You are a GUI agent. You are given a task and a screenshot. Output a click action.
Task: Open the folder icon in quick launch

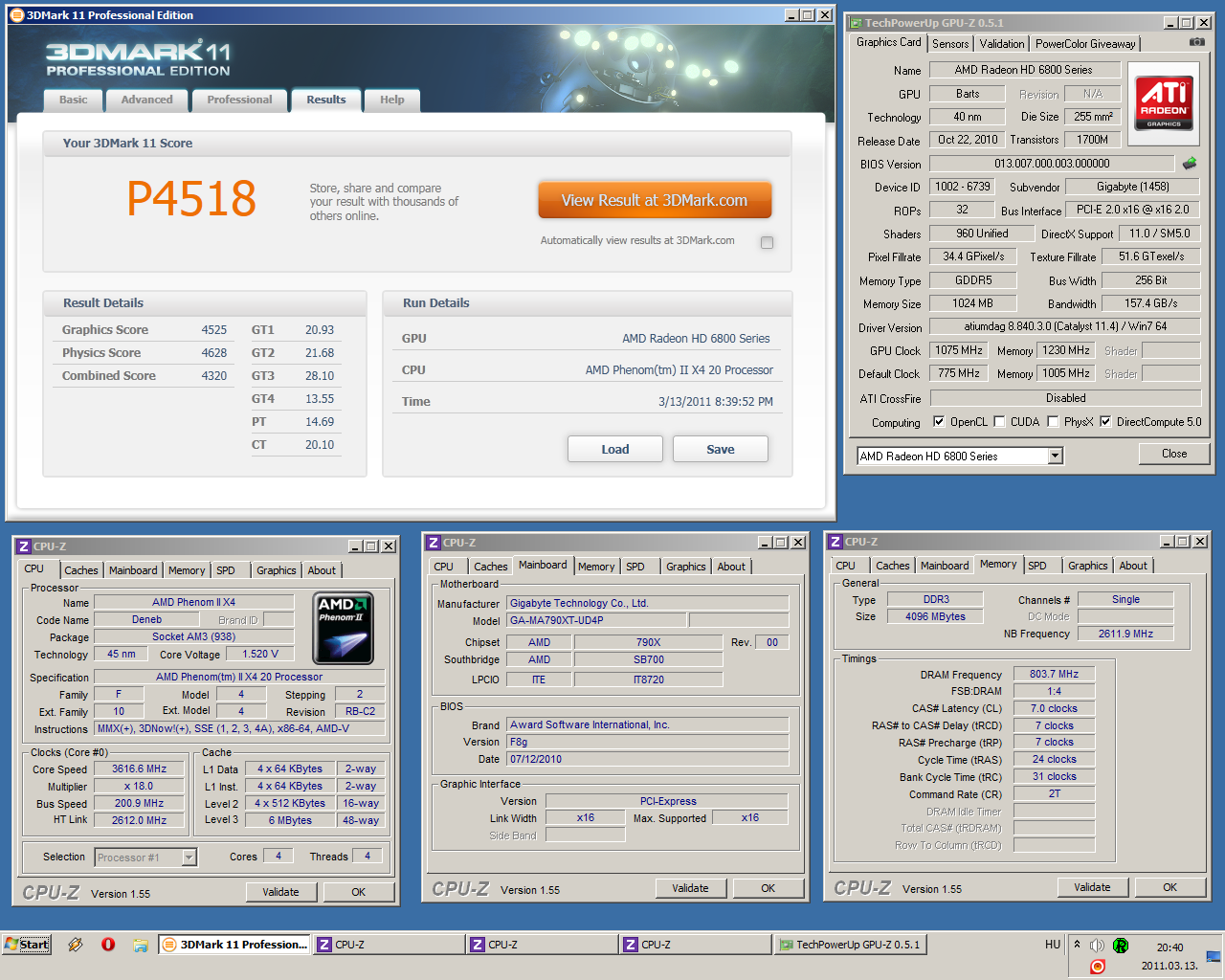click(141, 945)
